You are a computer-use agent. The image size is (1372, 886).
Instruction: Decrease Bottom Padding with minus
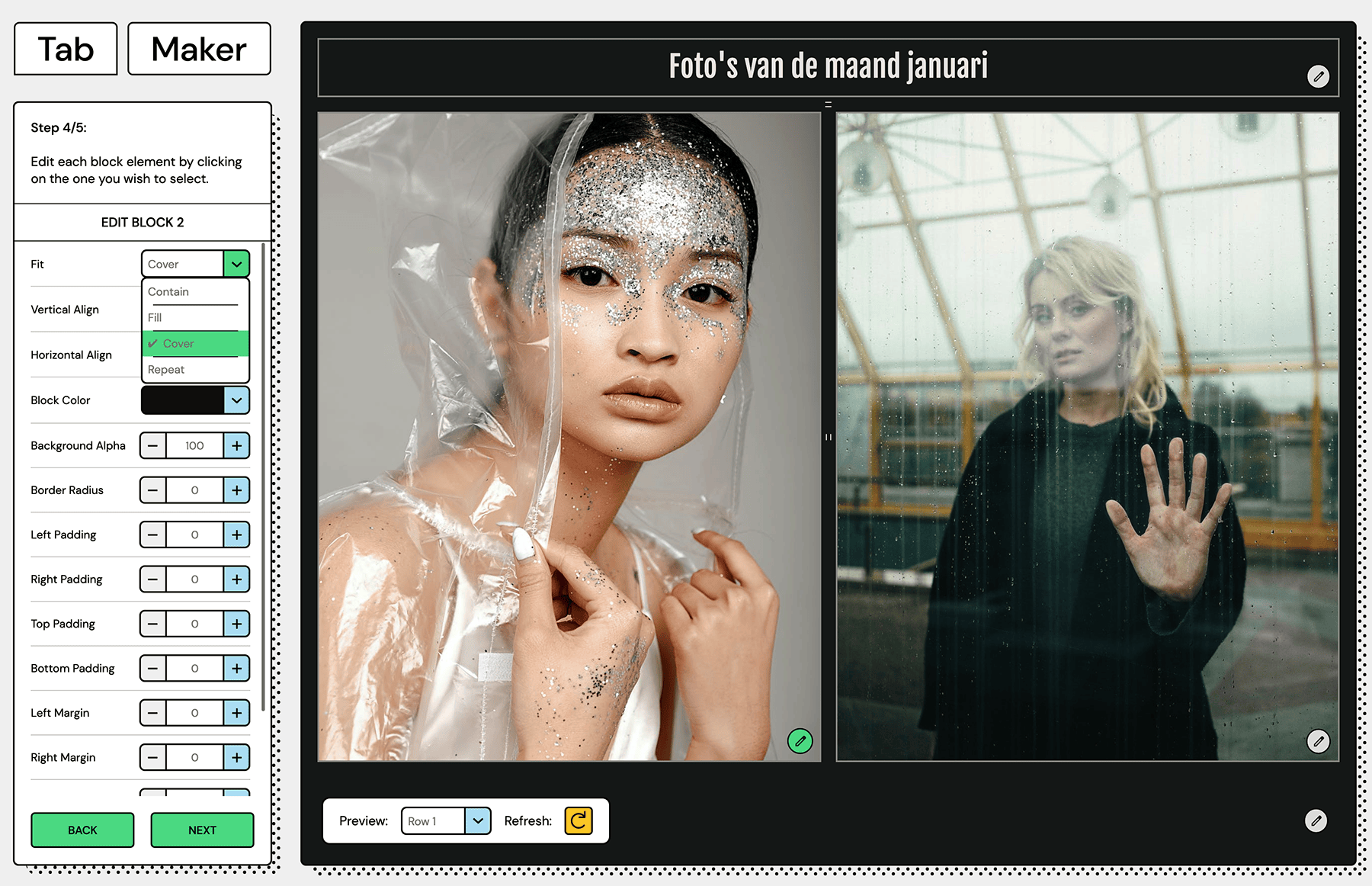point(153,669)
